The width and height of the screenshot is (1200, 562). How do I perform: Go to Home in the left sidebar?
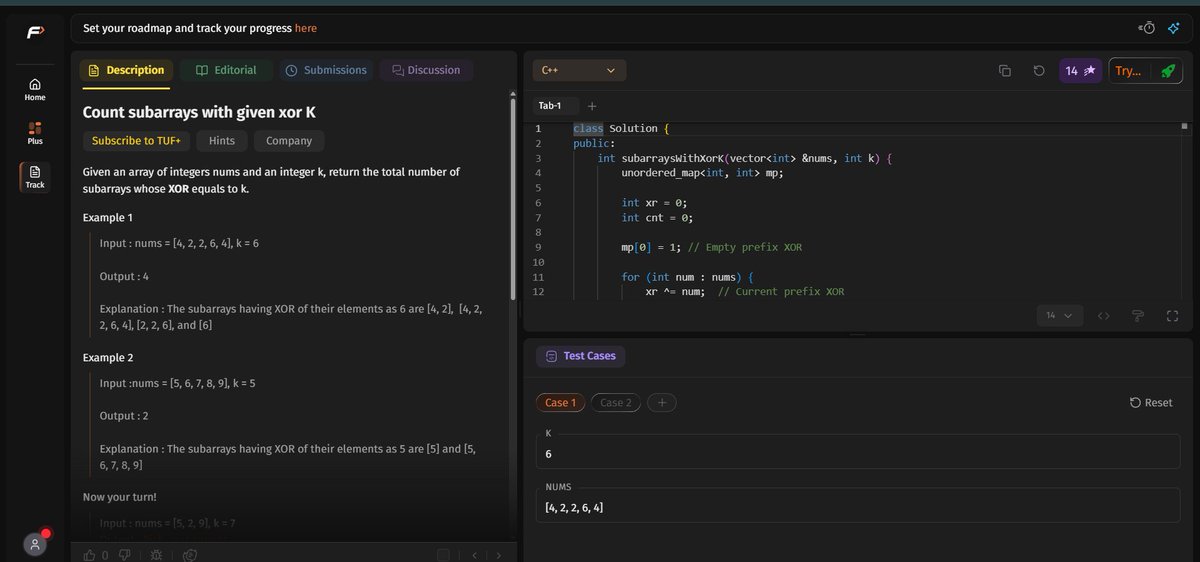point(35,89)
